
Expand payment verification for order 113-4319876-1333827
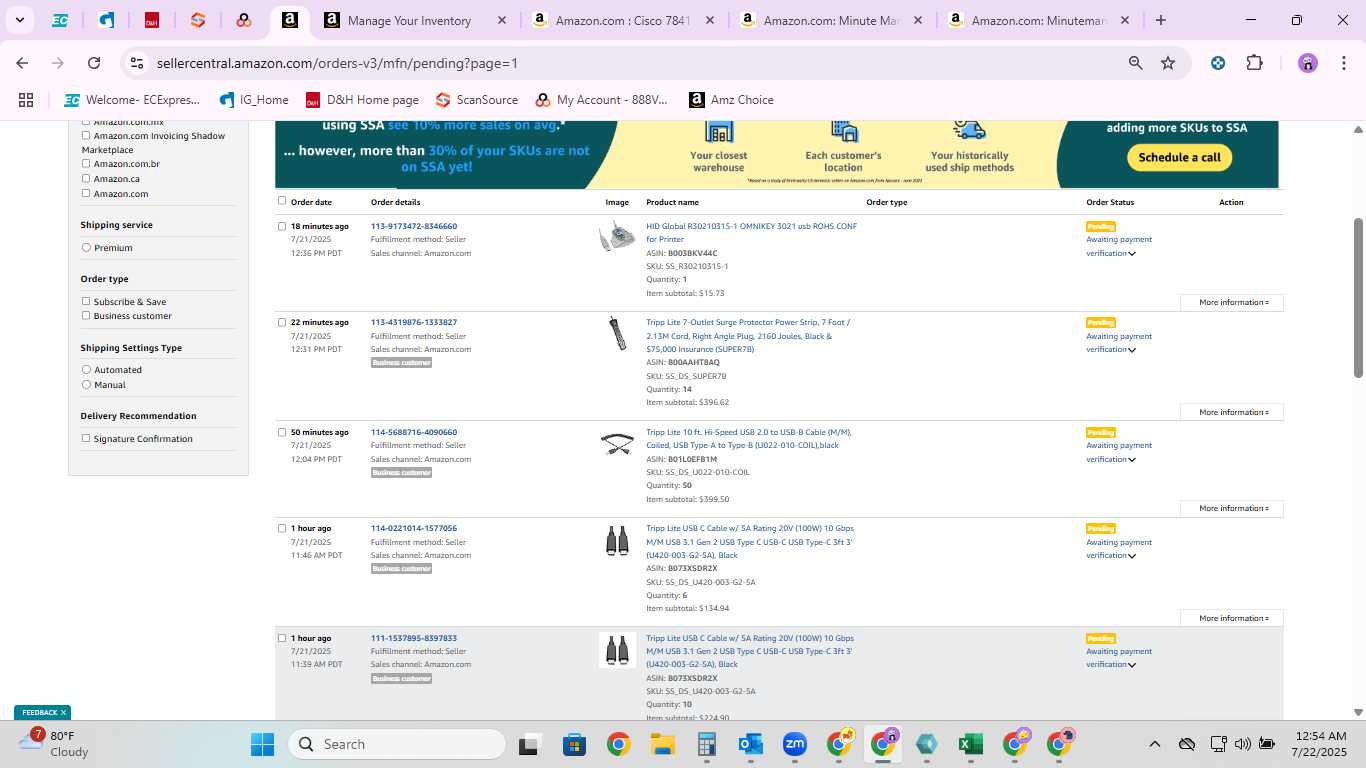point(1132,350)
